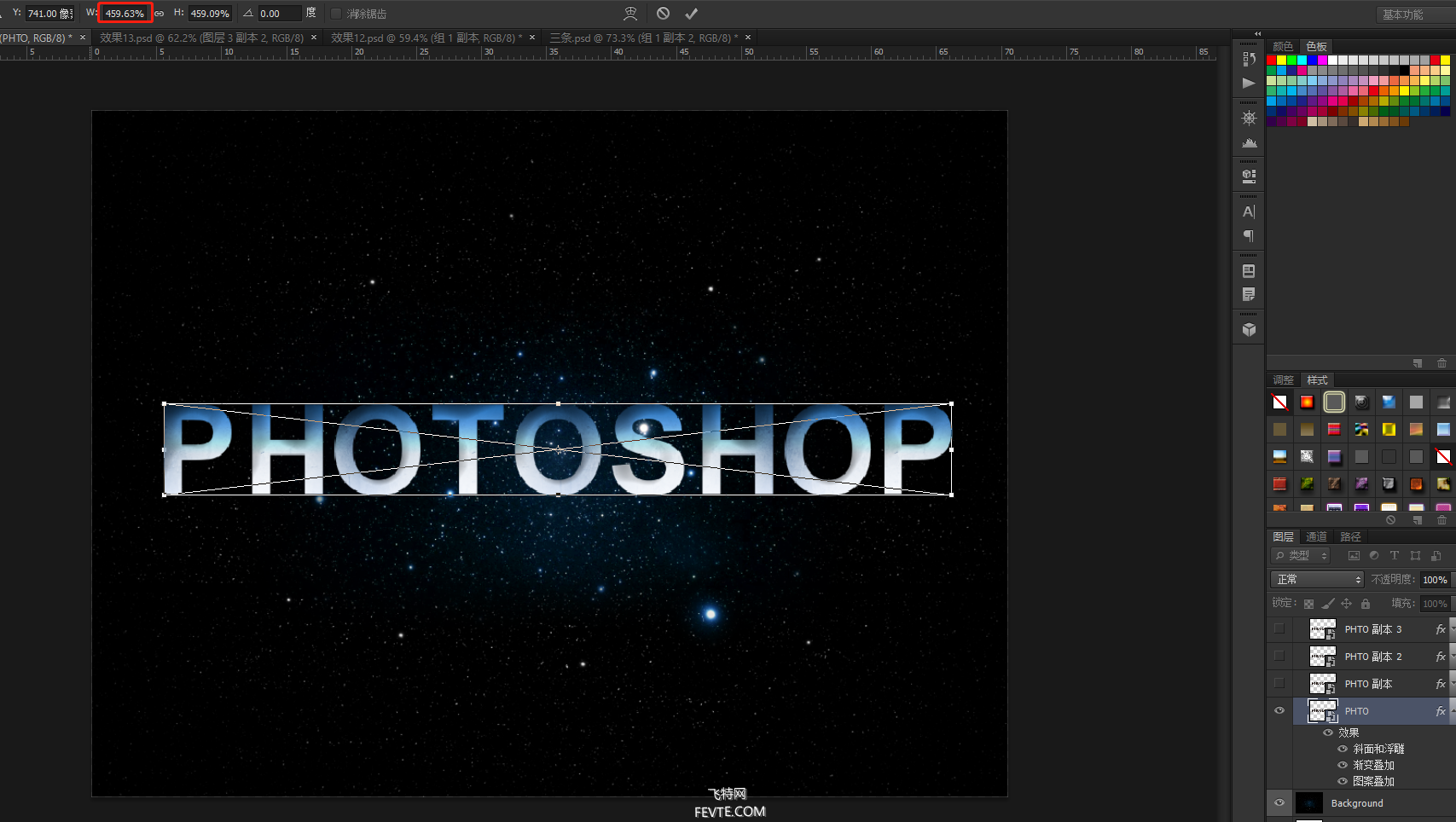Image resolution: width=1456 pixels, height=822 pixels.
Task: Commit the transform with the checkmark
Action: 691,14
